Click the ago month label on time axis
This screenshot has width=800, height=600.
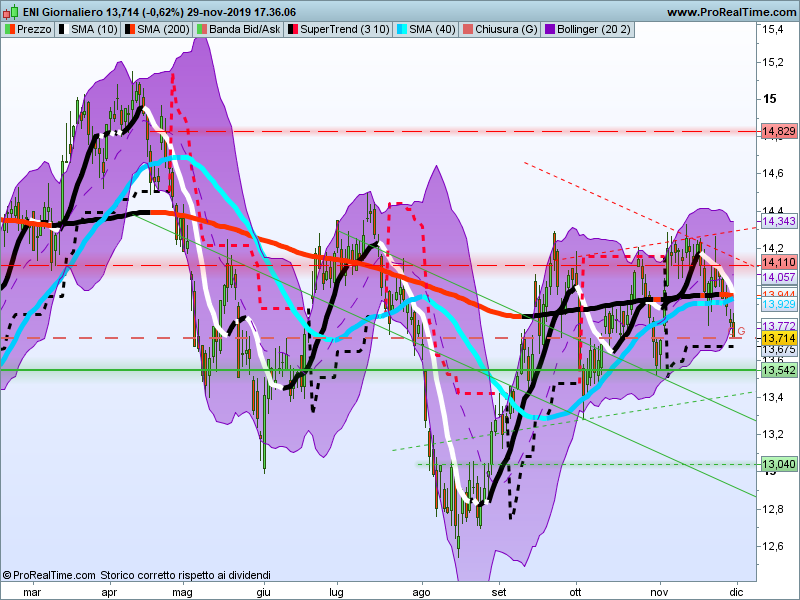(421, 592)
